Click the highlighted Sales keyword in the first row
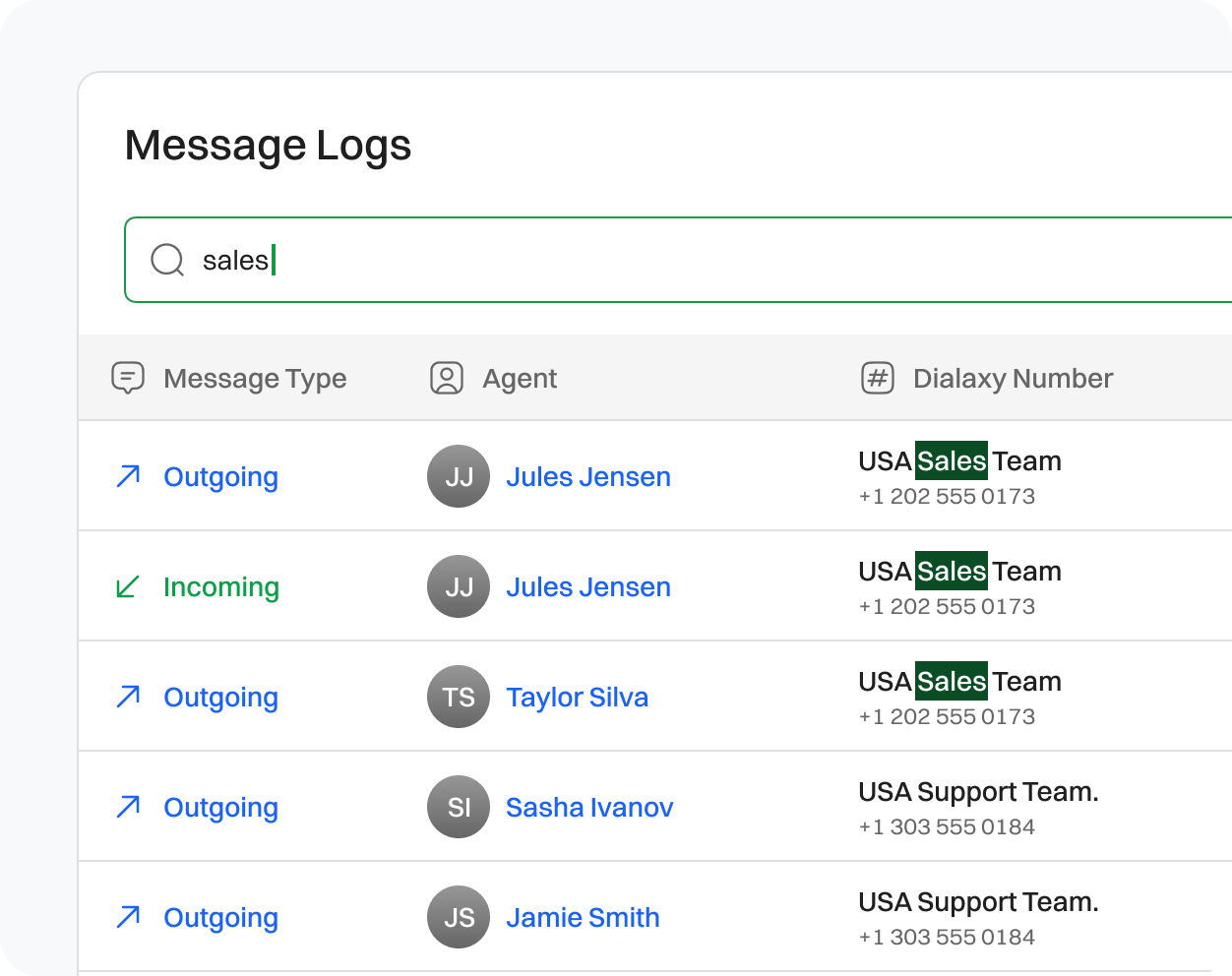The width and height of the screenshot is (1232, 976). click(x=951, y=460)
